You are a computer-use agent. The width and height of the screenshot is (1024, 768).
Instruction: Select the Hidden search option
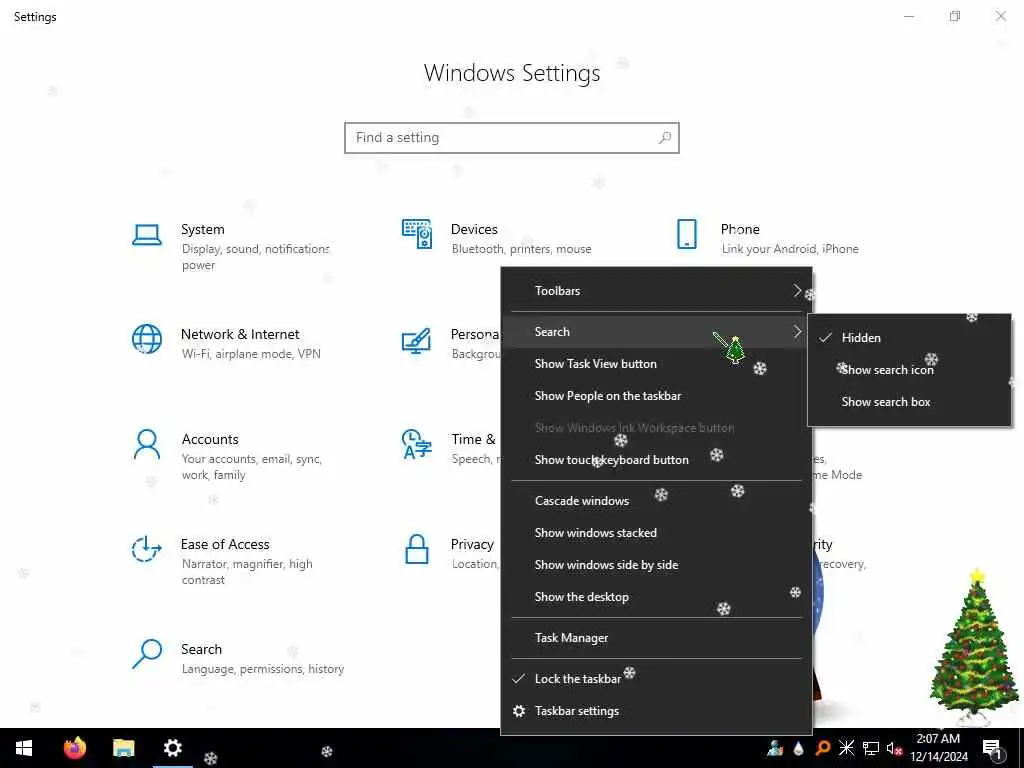pos(909,338)
